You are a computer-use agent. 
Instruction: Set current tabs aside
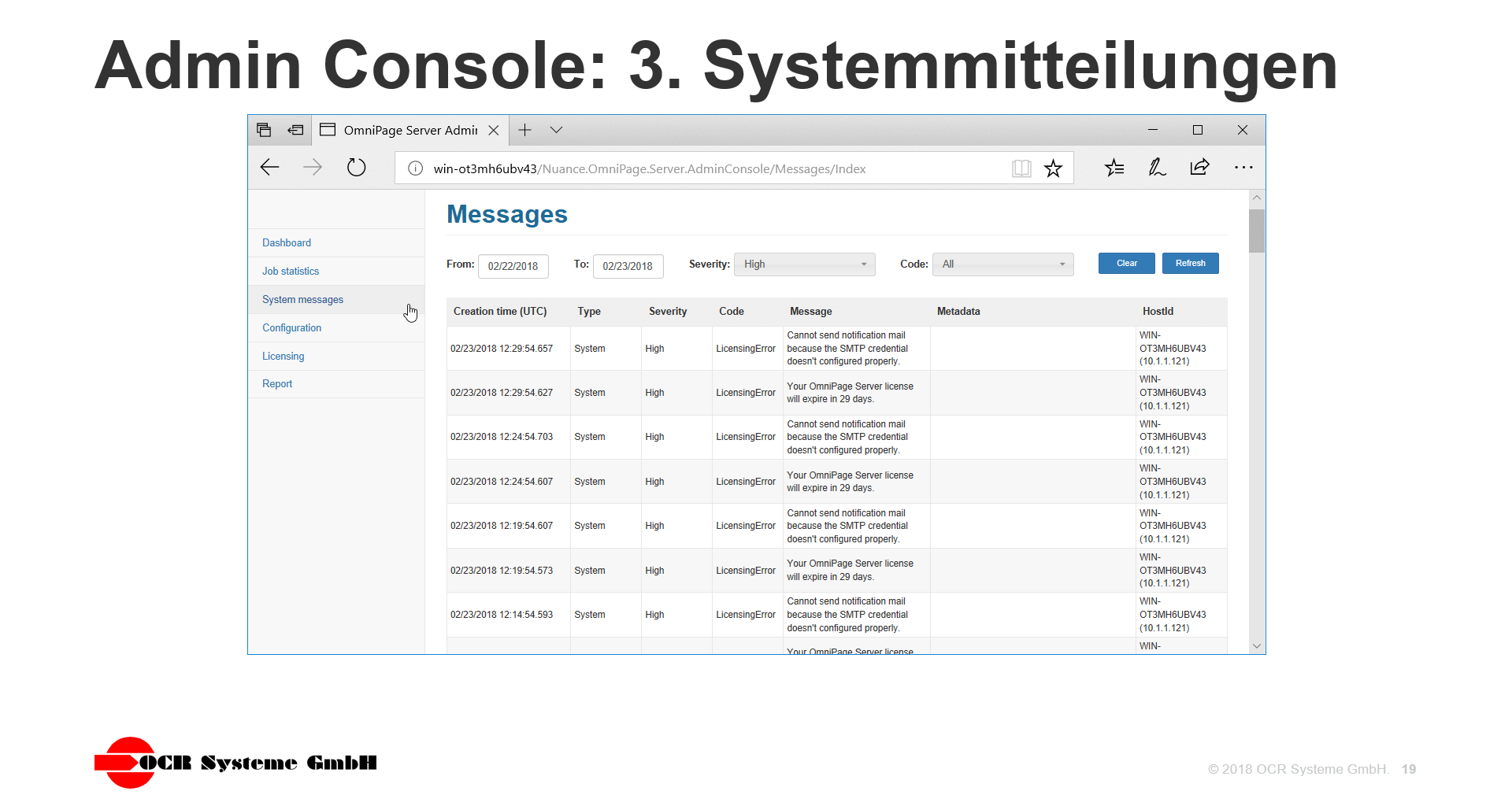[295, 129]
